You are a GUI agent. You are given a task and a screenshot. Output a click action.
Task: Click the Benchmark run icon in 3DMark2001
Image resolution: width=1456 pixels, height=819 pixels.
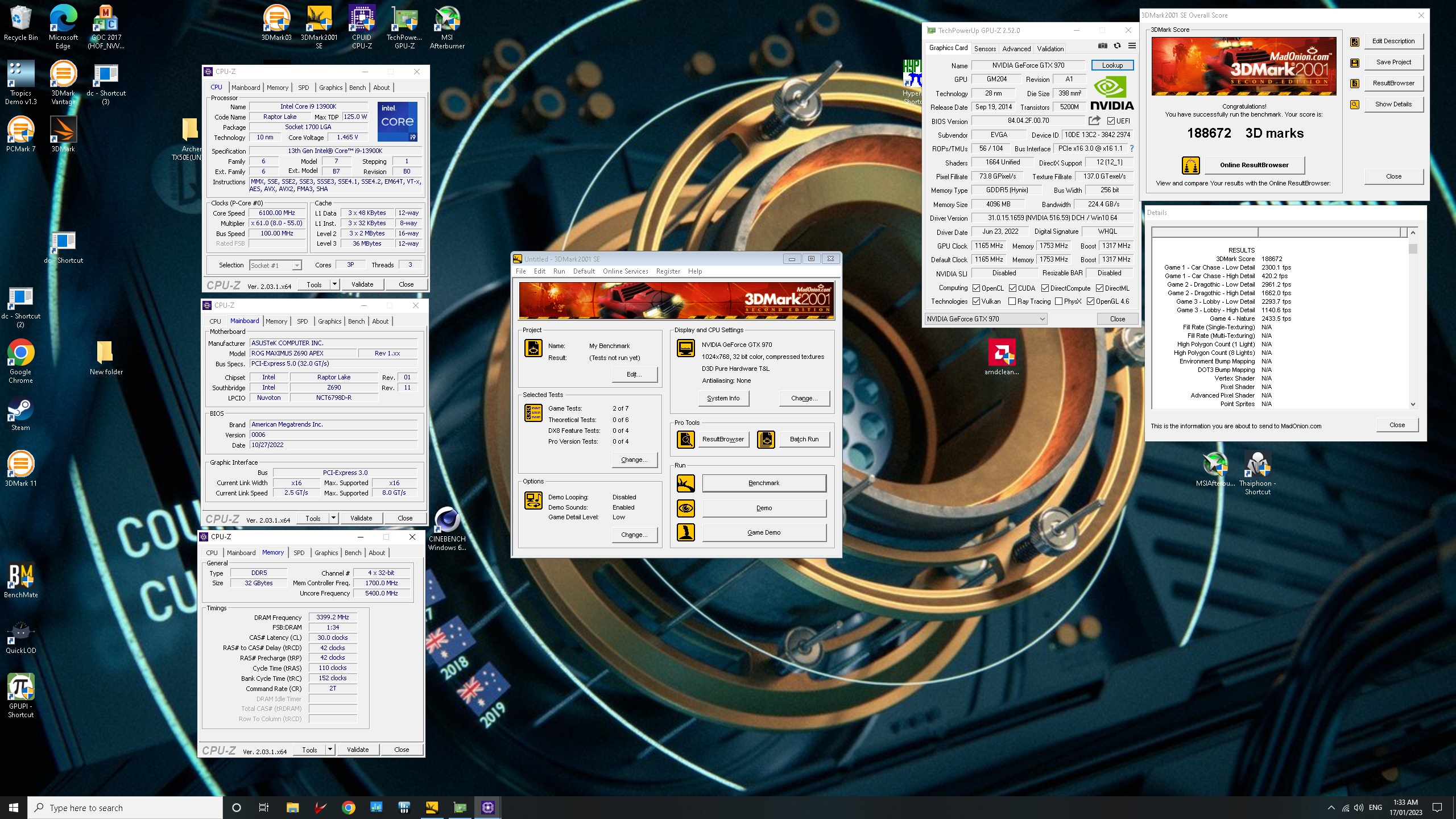click(x=686, y=483)
